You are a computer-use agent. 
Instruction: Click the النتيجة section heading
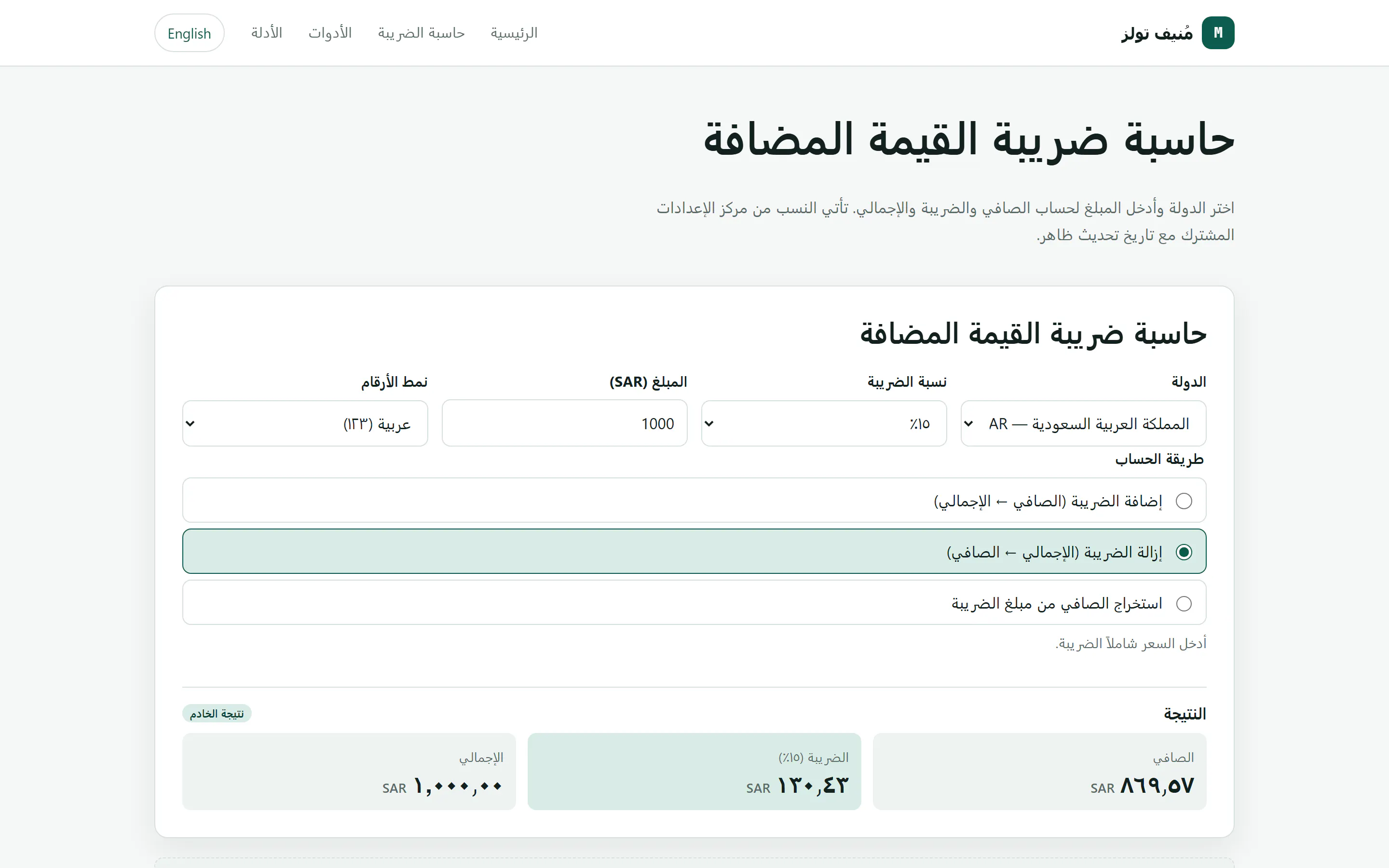[x=1185, y=714]
